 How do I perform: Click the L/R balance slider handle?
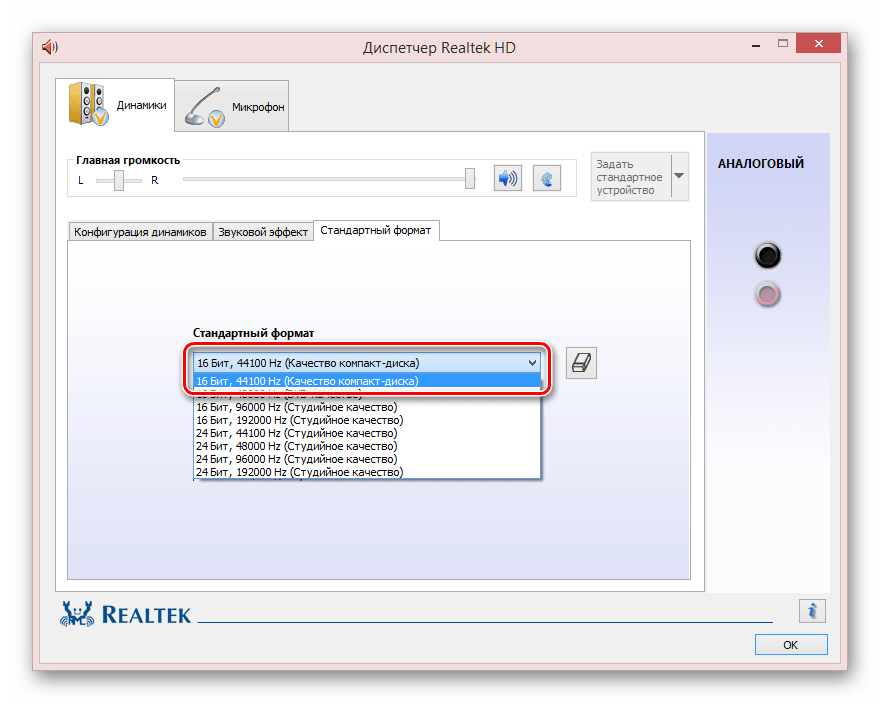click(x=119, y=181)
